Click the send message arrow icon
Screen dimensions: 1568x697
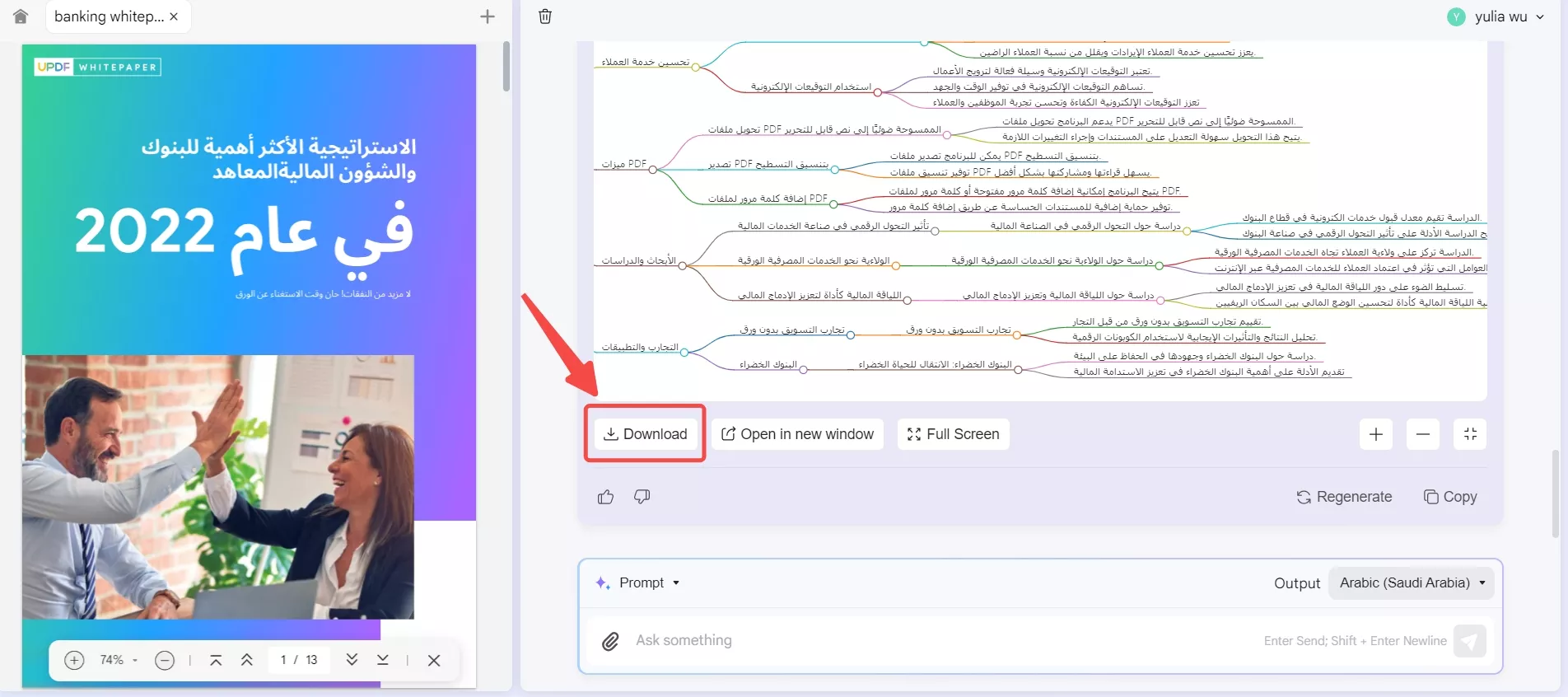[x=1470, y=641]
